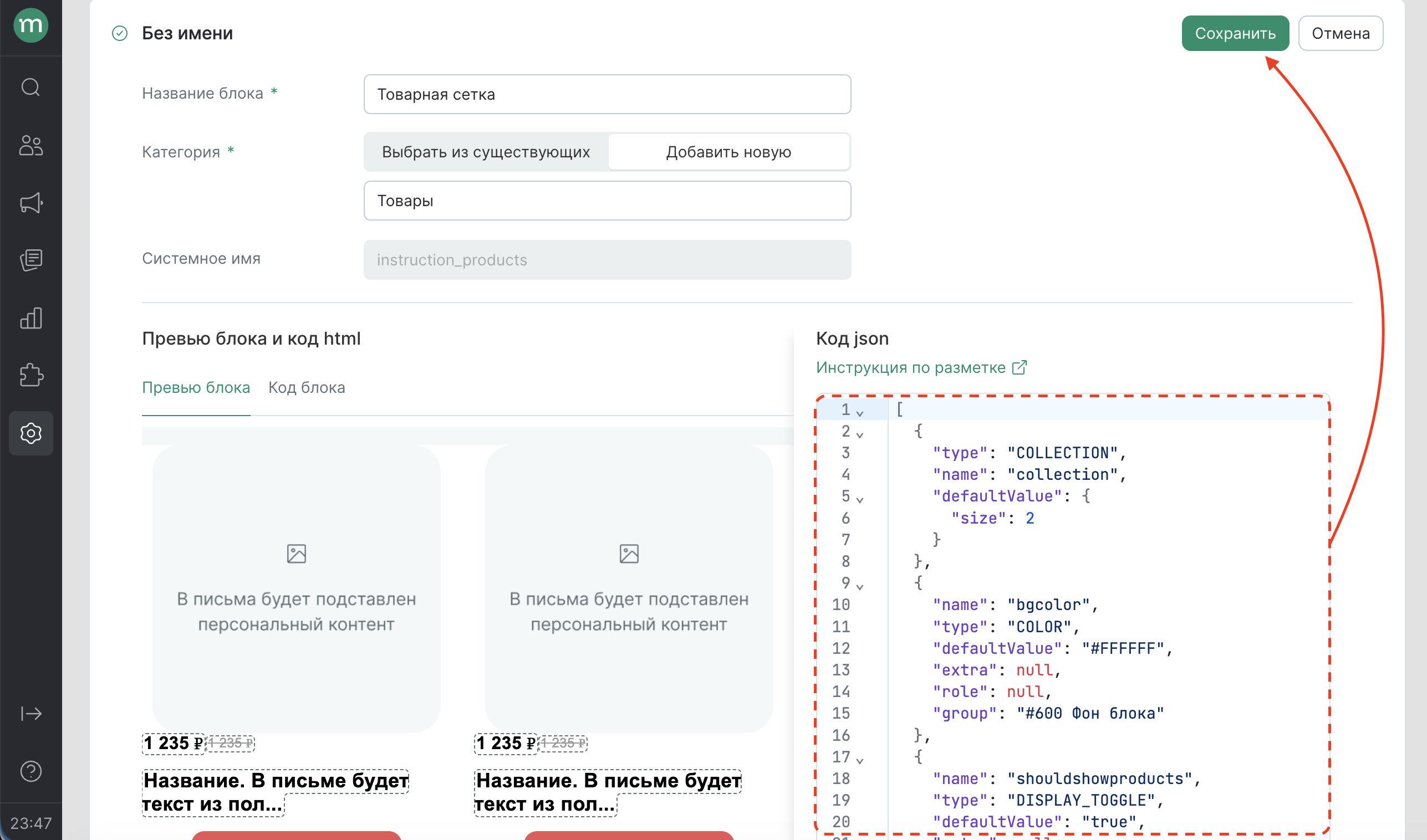
Task: Select the settings gear in the sidebar
Action: pyautogui.click(x=30, y=433)
